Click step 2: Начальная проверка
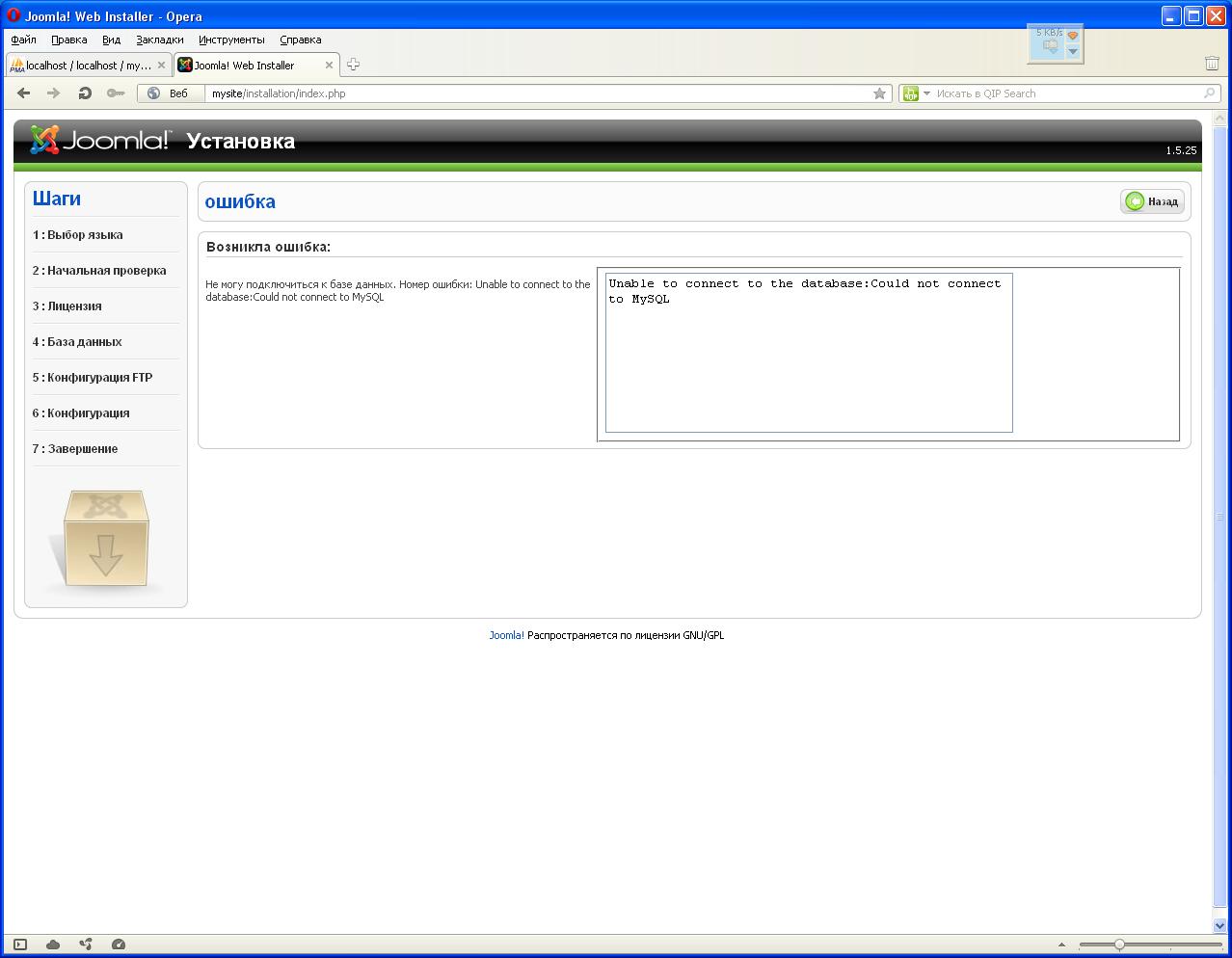 click(99, 271)
